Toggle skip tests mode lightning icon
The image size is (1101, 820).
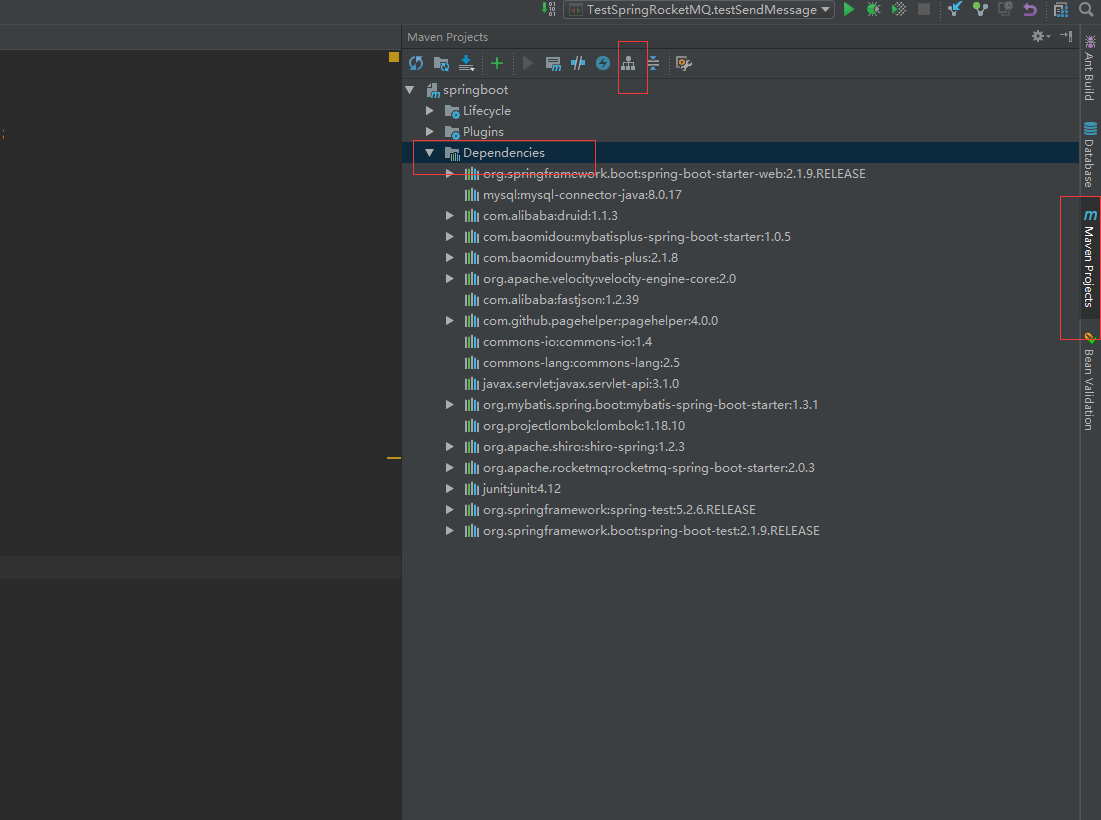pyautogui.click(x=603, y=63)
